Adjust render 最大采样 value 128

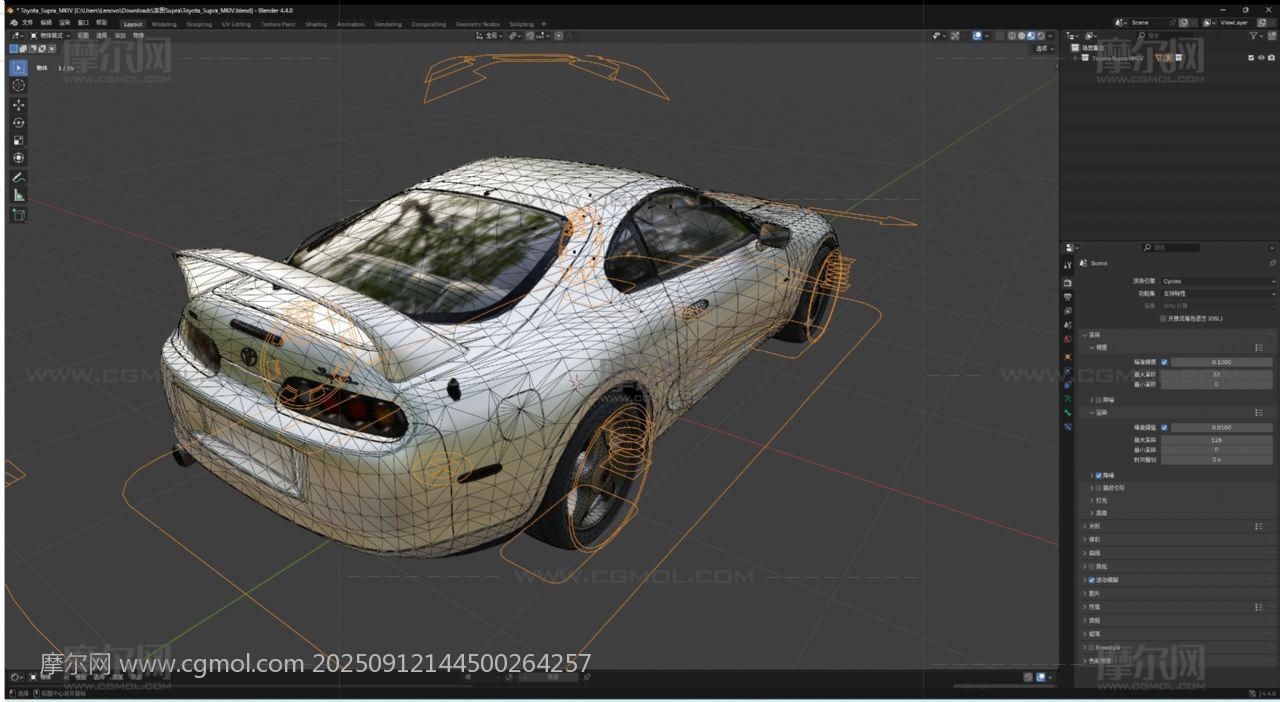click(x=1216, y=439)
